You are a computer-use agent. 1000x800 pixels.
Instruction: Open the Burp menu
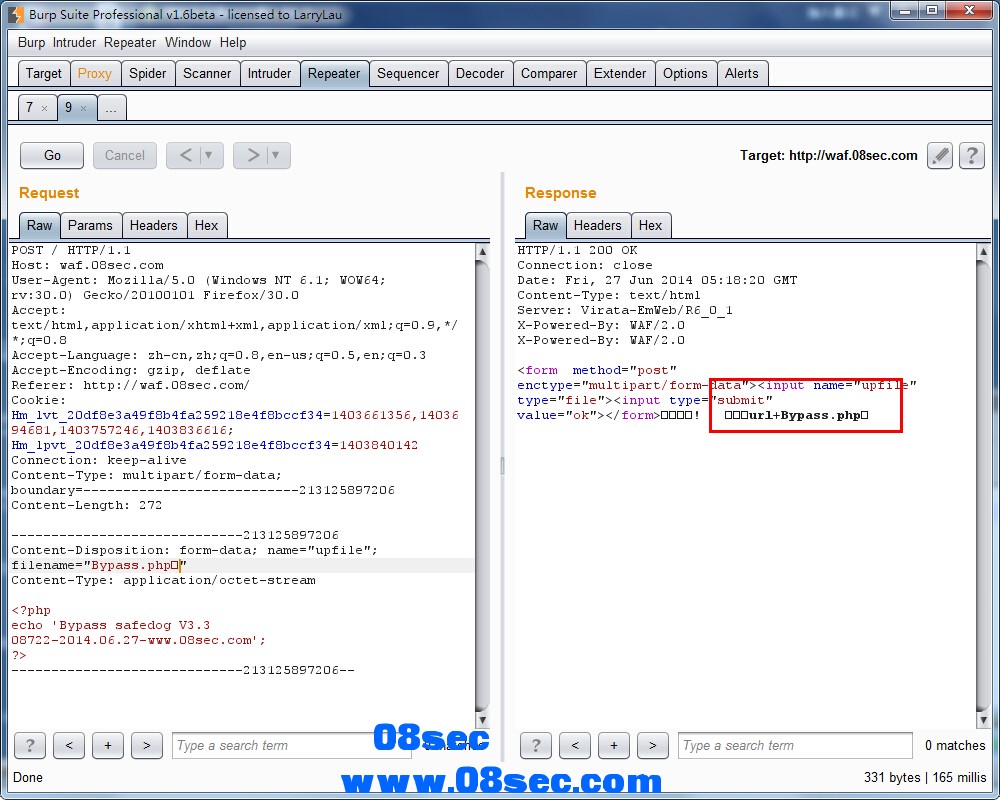point(31,43)
